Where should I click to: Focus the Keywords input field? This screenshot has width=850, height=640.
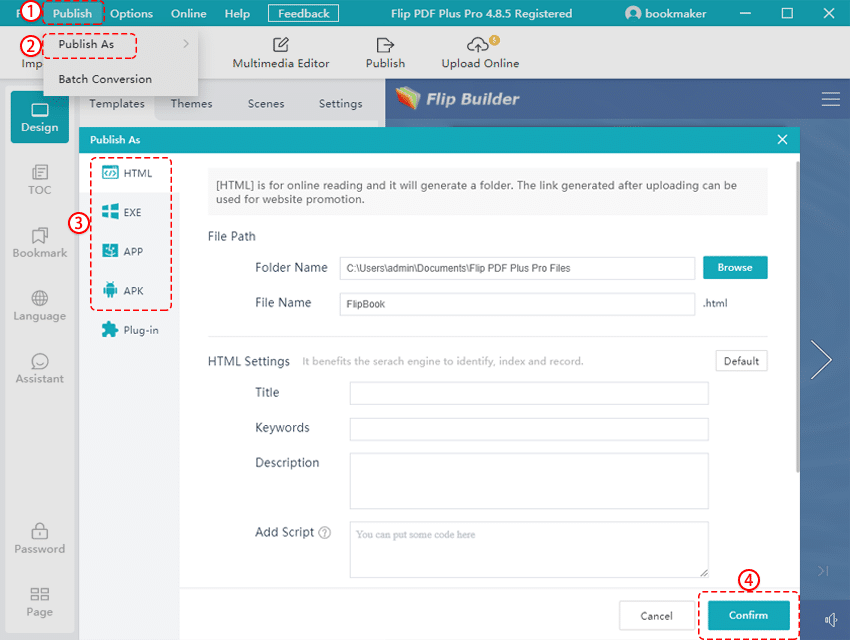click(529, 429)
